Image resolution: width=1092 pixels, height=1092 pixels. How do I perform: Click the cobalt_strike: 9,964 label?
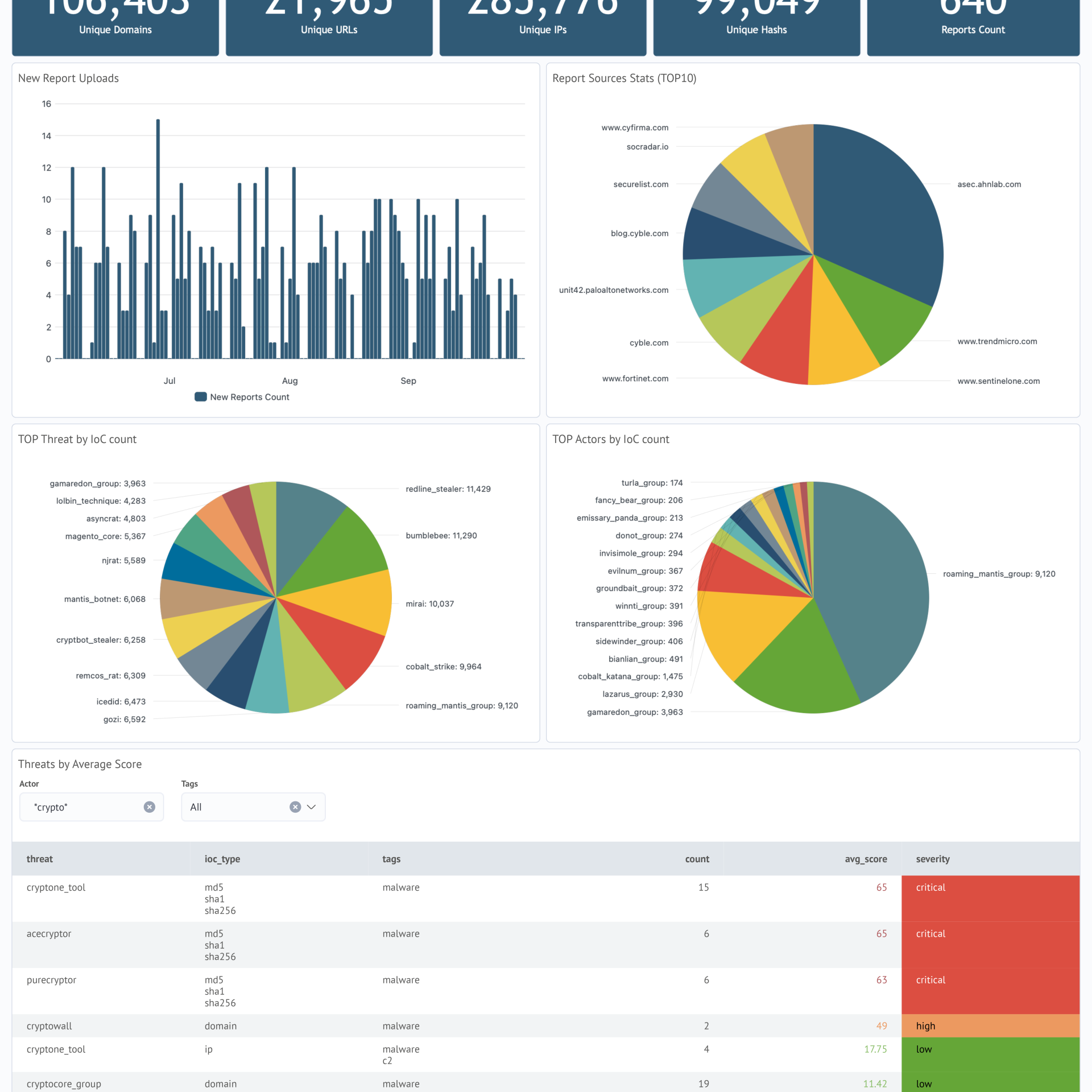(444, 667)
